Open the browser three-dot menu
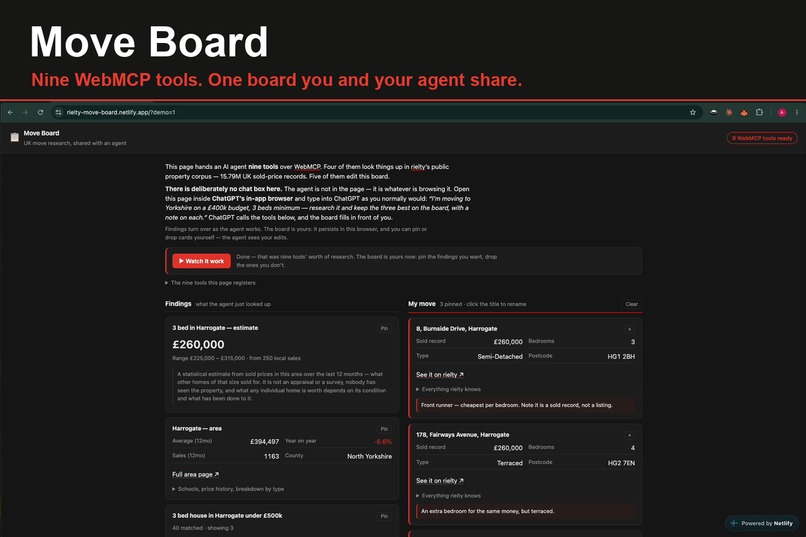The image size is (806, 537). pyautogui.click(x=797, y=112)
